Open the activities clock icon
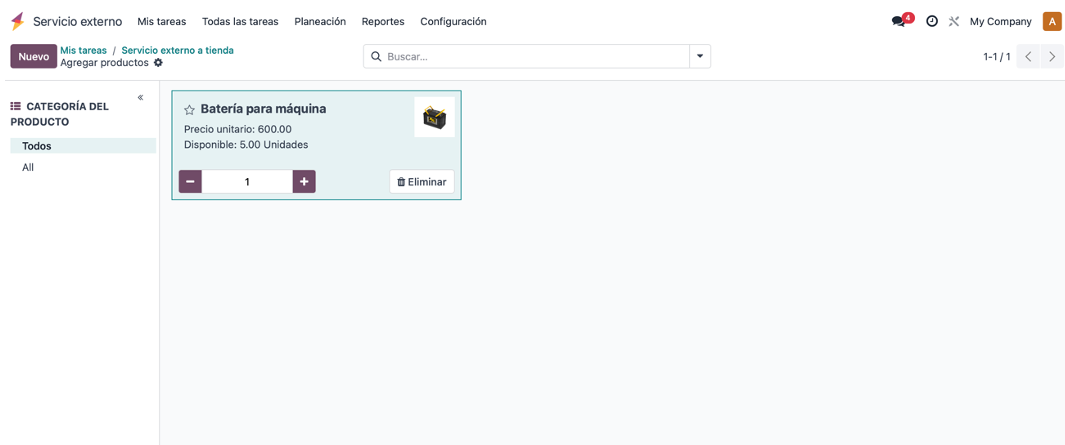 932,21
